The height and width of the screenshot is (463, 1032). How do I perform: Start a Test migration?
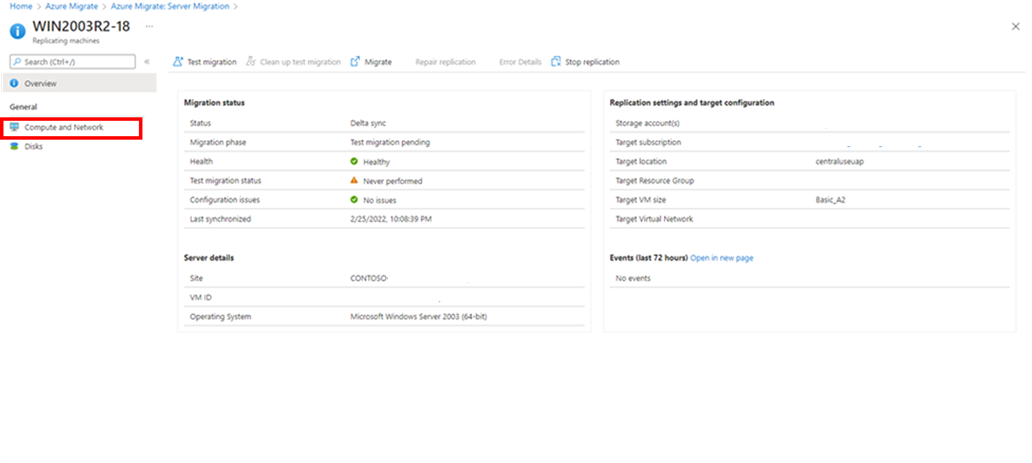(205, 62)
